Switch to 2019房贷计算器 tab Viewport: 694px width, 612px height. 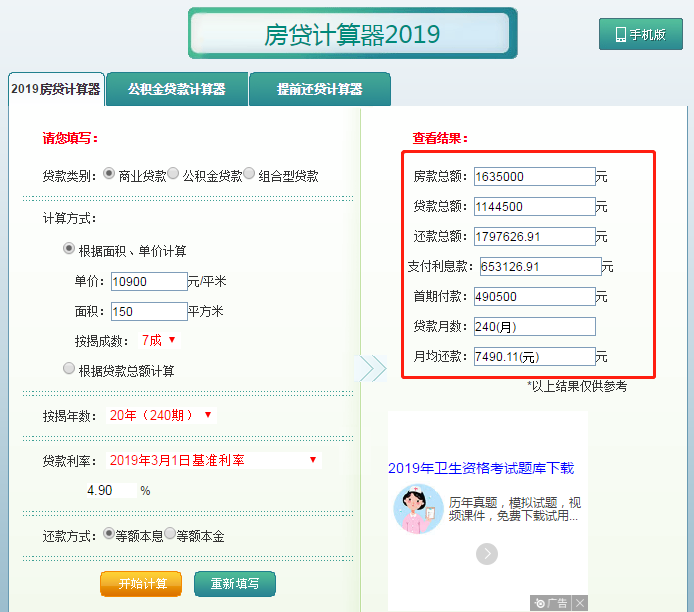pyautogui.click(x=56, y=89)
